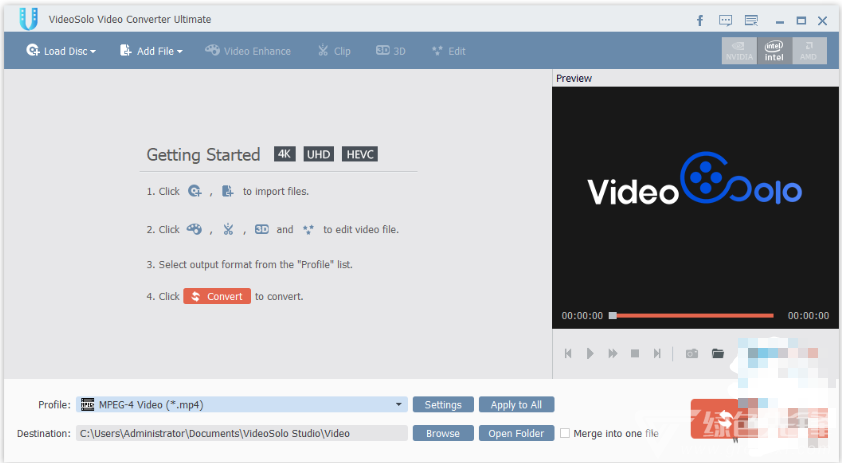Viewport: 842px width, 463px height.
Task: Open the Facebook page icon
Action: (x=700, y=20)
